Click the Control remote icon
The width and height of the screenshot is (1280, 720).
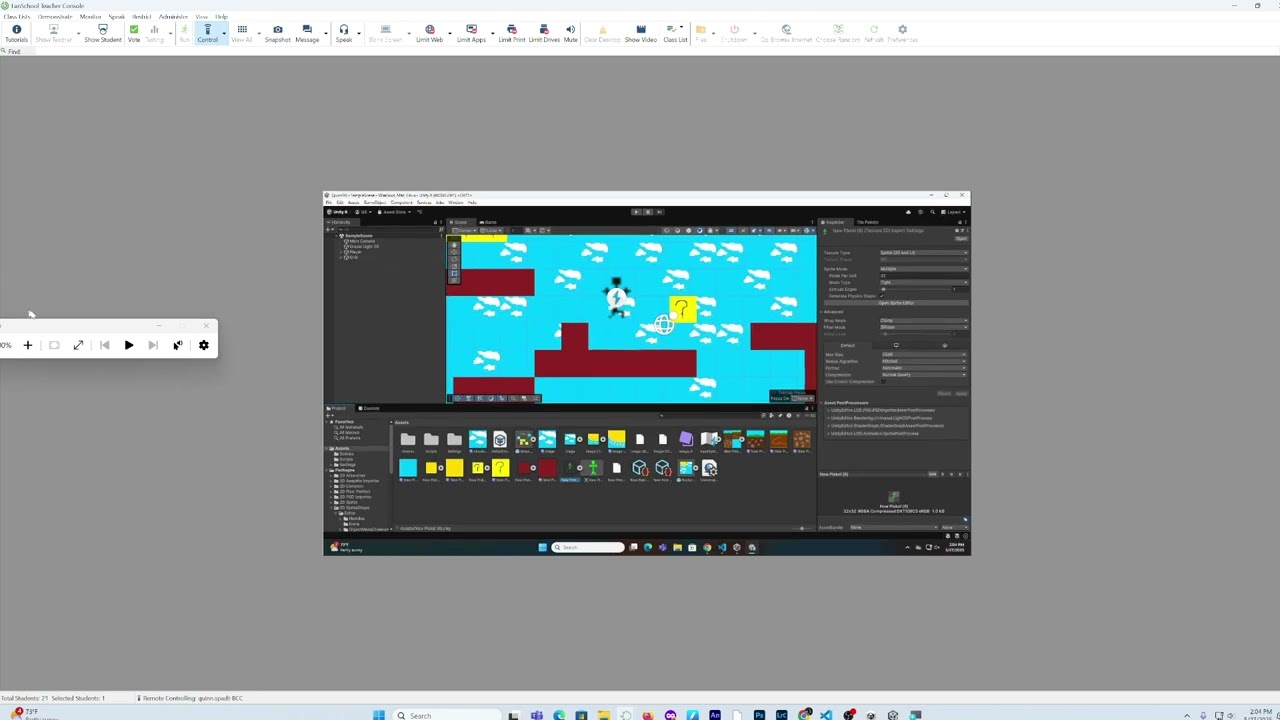point(207,34)
